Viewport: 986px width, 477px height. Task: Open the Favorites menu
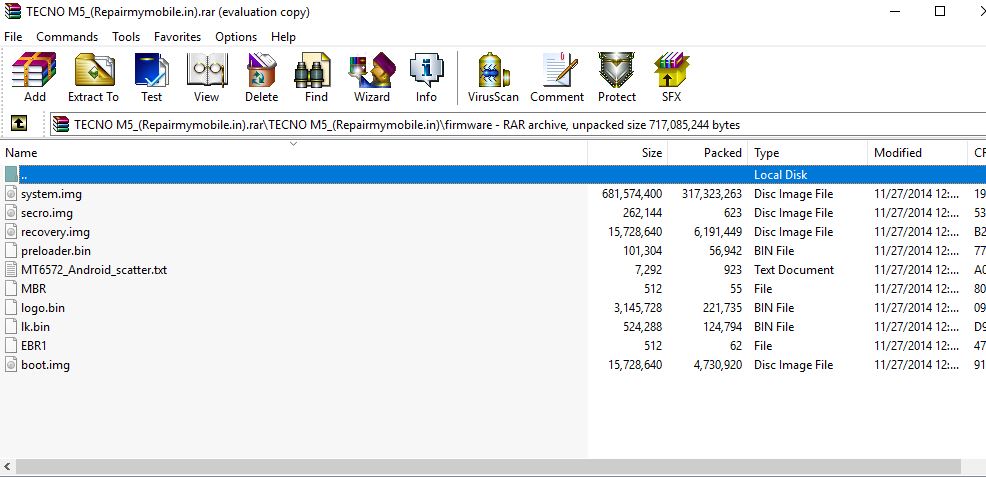click(177, 37)
